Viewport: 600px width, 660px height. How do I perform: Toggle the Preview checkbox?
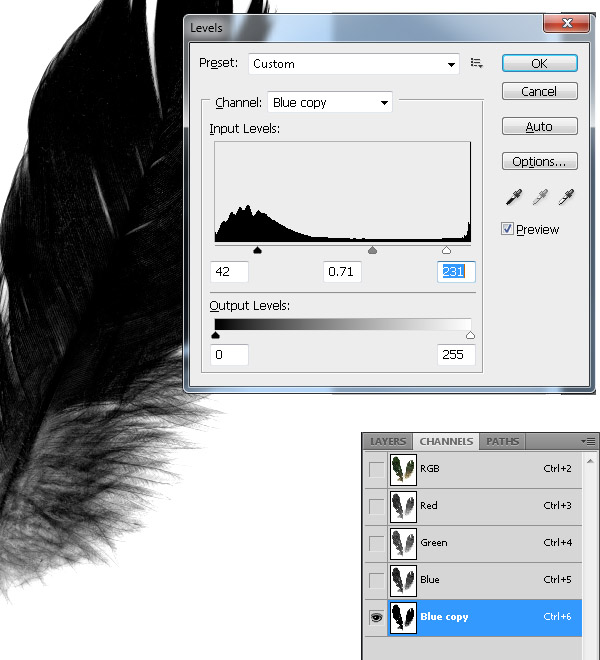click(508, 230)
